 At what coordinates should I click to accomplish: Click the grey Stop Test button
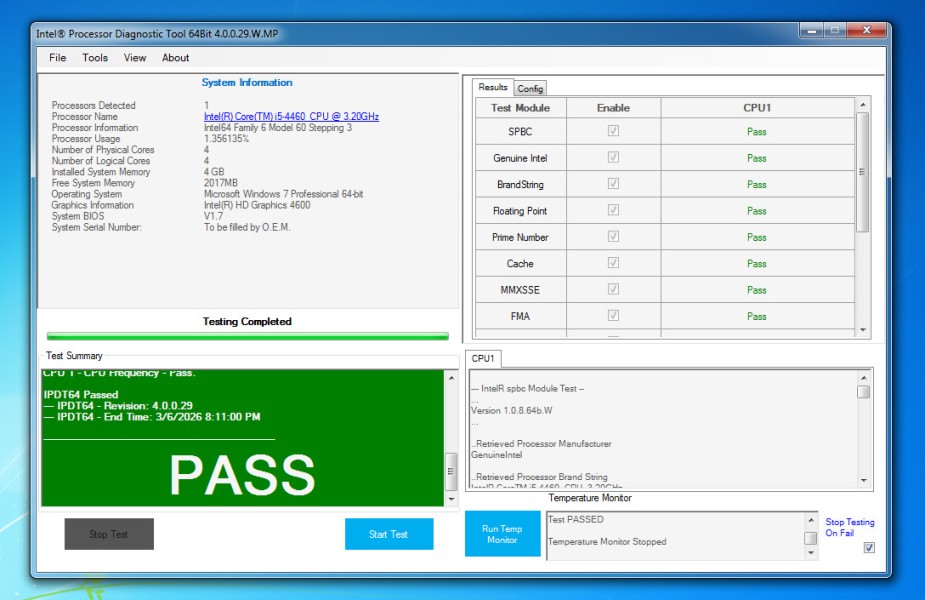(109, 534)
